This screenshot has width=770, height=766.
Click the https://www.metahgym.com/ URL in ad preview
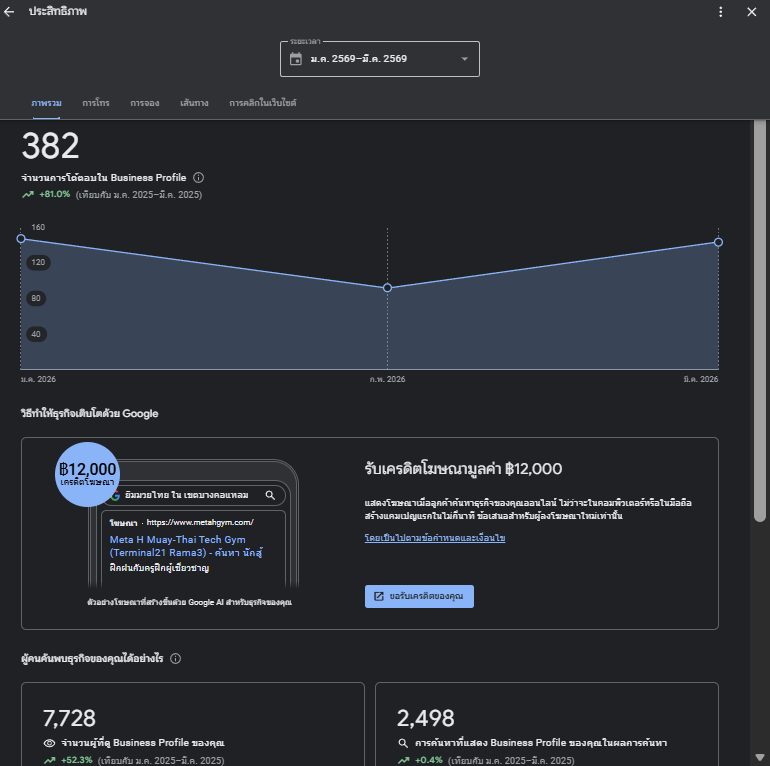(200, 522)
